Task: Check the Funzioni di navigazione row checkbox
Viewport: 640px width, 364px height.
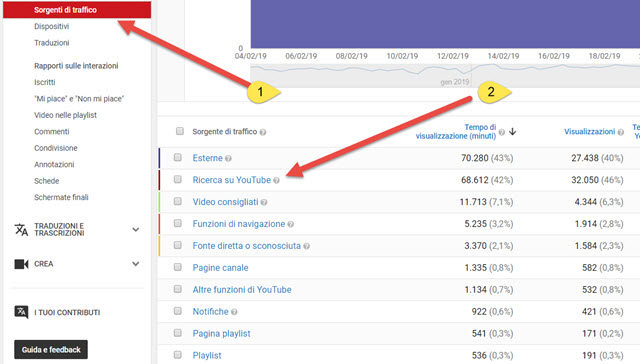Action: (x=178, y=223)
